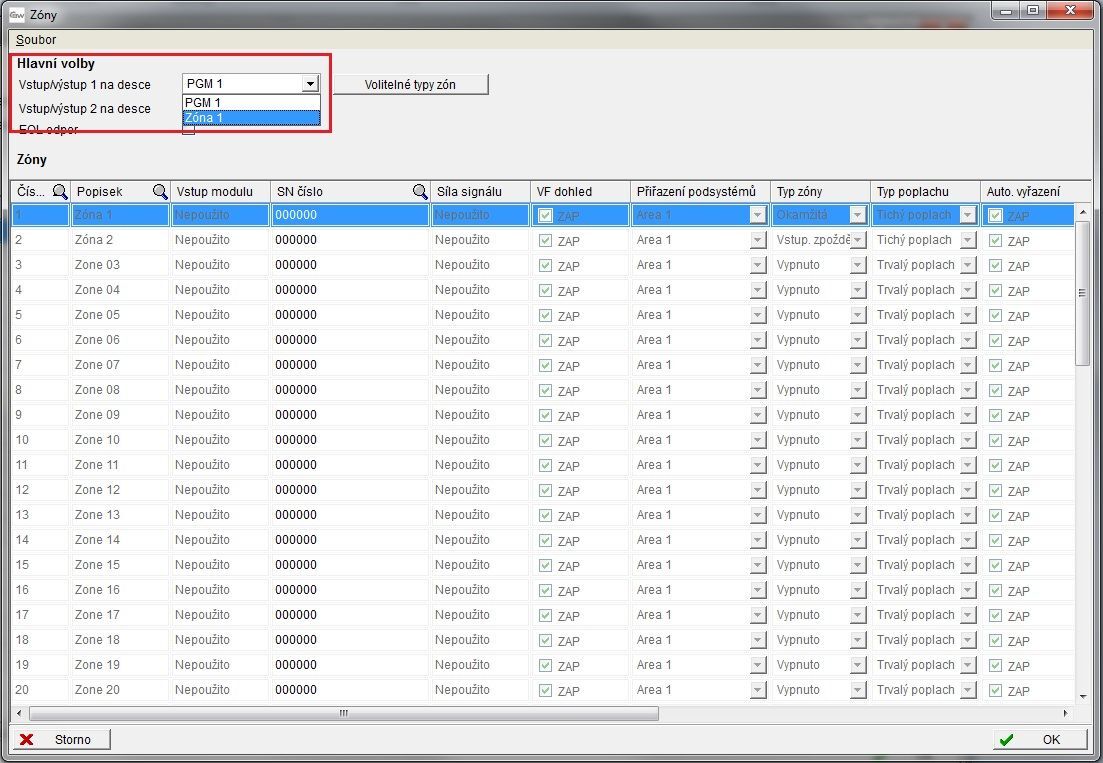1103x763 pixels.
Task: Expand Typ zóny dropdown for Zone 03
Action: [857, 265]
